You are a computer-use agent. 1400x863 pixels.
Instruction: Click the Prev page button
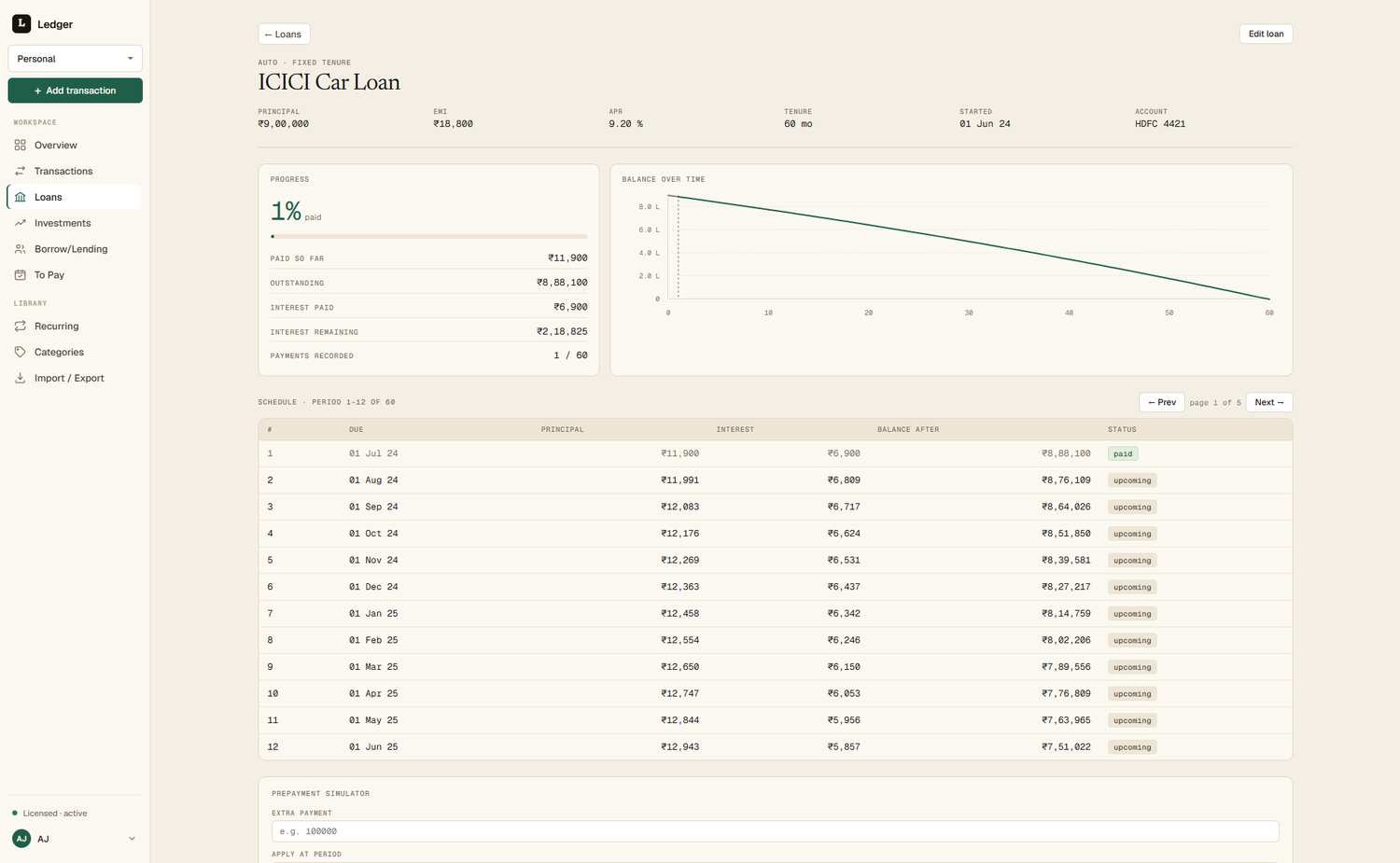[x=1162, y=402]
